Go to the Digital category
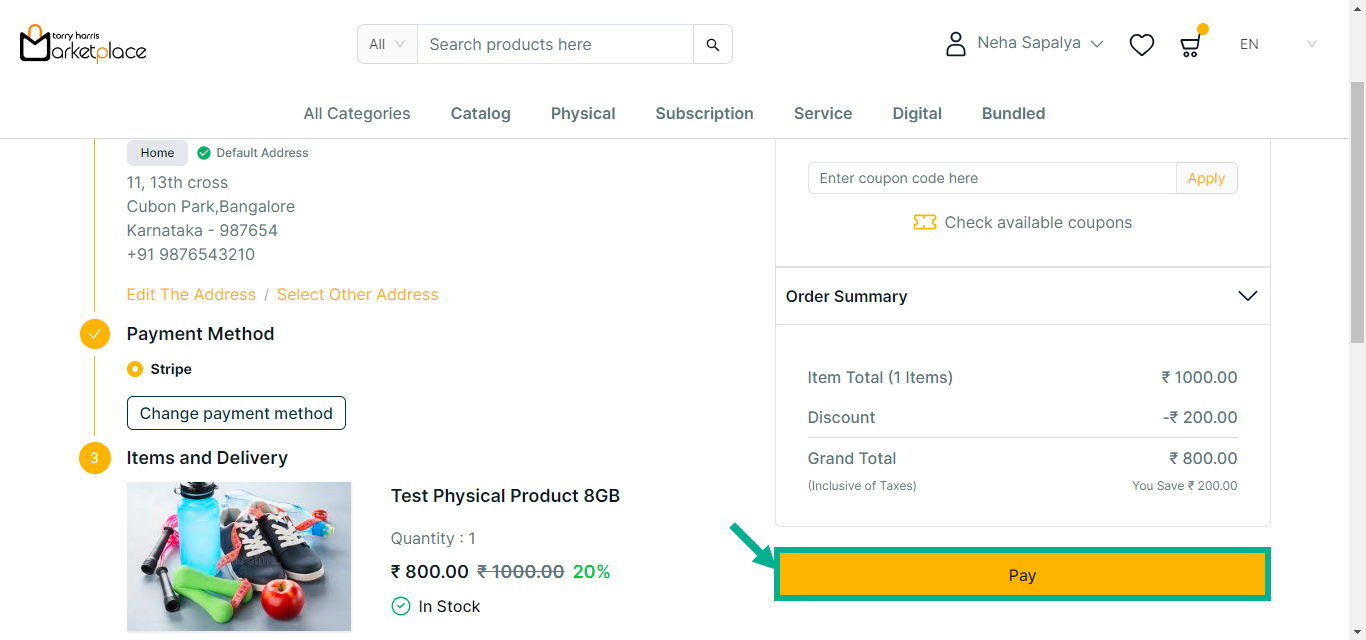Image resolution: width=1366 pixels, height=640 pixels. (x=917, y=114)
